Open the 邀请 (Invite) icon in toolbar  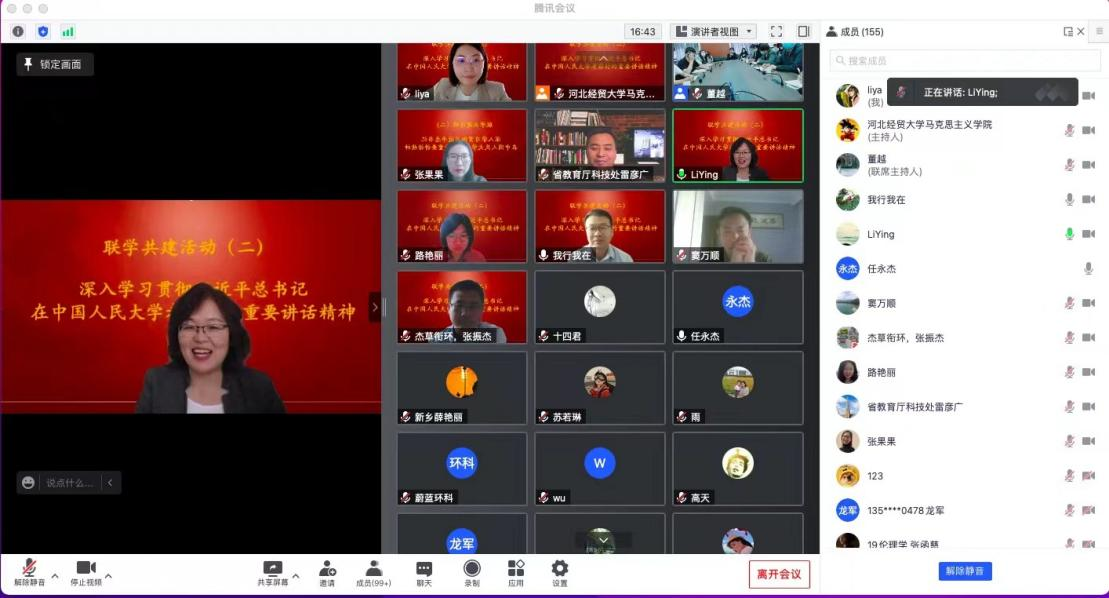(327, 570)
